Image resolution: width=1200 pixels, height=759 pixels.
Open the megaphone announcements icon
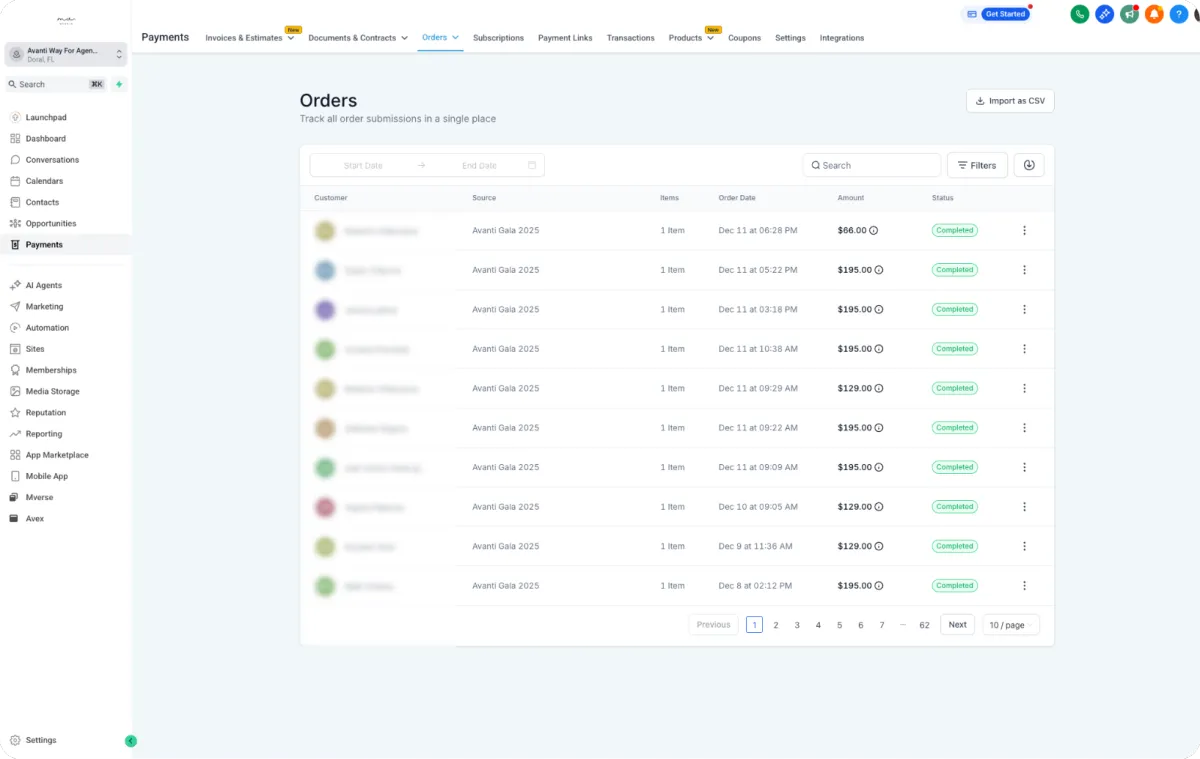pyautogui.click(x=1129, y=14)
